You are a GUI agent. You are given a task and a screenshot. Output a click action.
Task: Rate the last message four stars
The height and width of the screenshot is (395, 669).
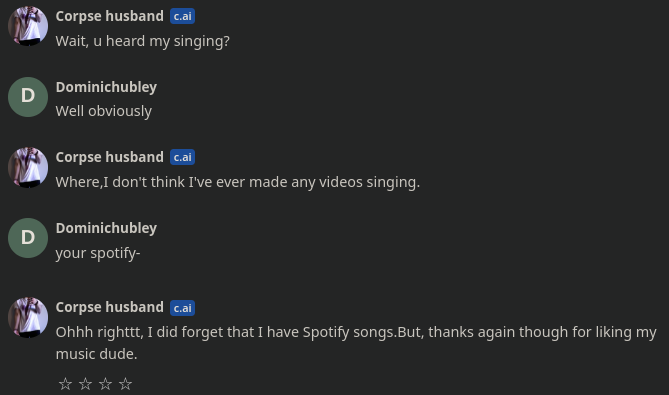pos(125,384)
